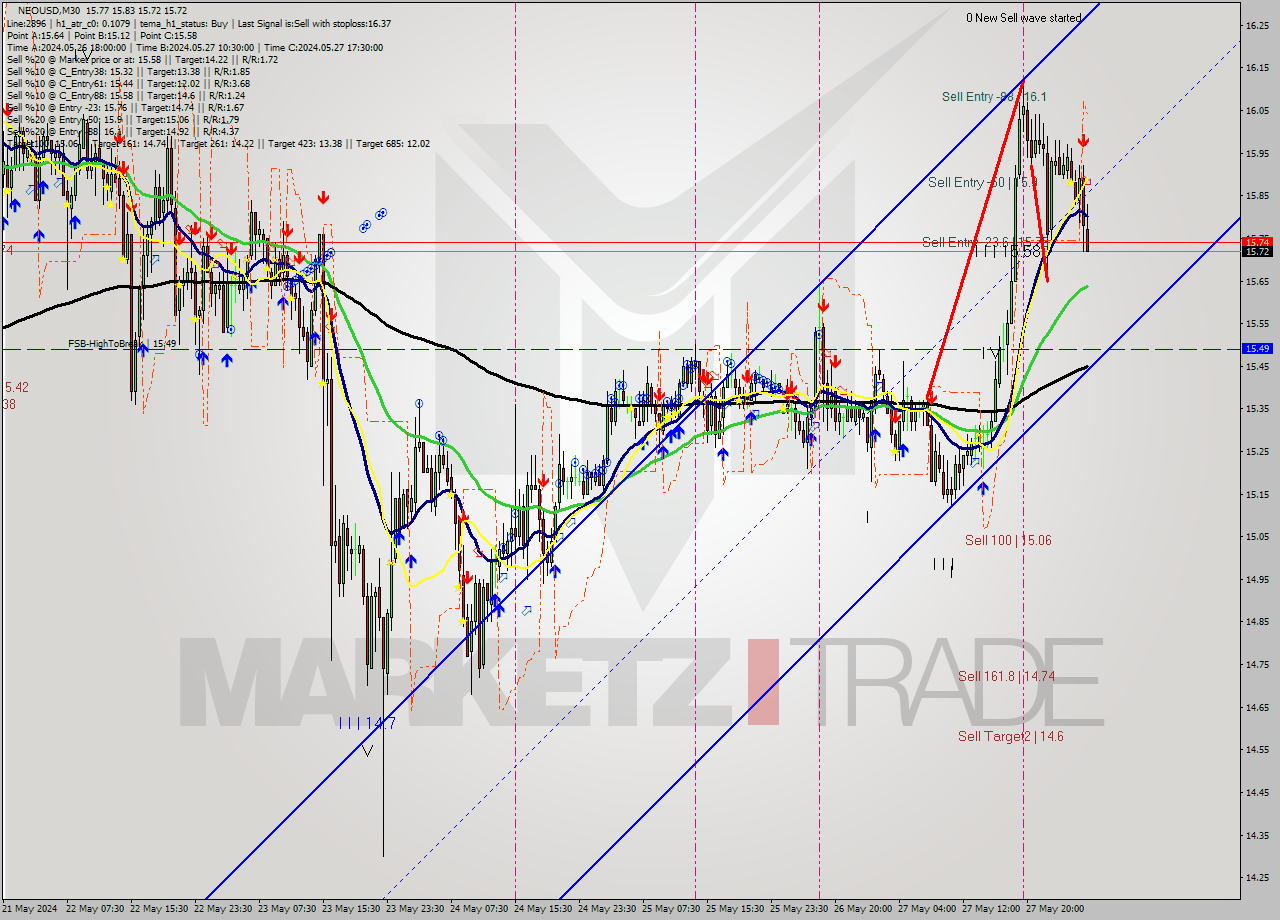Click the '26 May 20:00' time axis label

click(863, 909)
